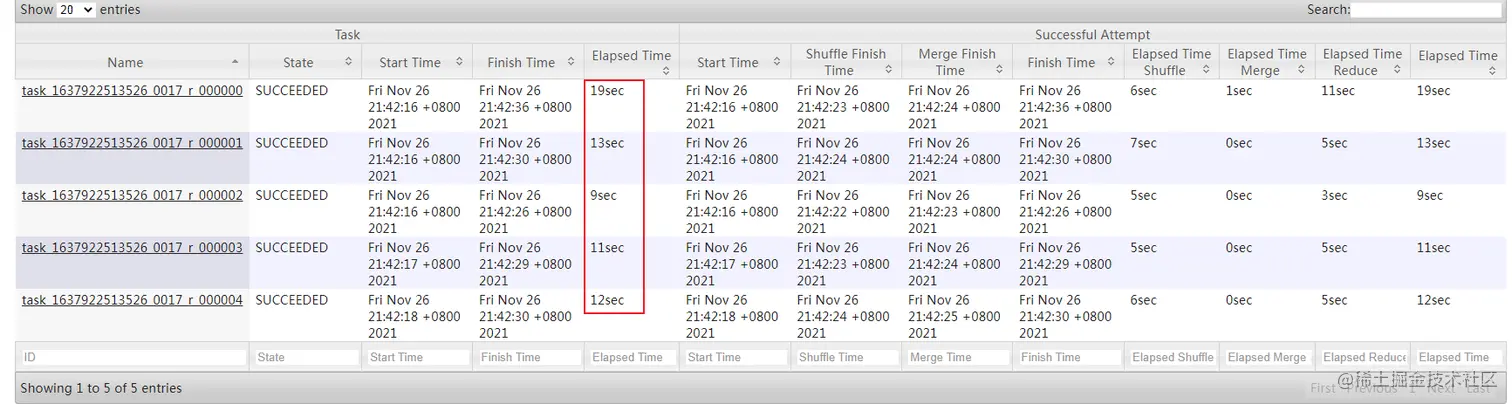Image resolution: width=1512 pixels, height=404 pixels.
Task: Click the Elapsed Shuffle filter field
Action: [1171, 357]
